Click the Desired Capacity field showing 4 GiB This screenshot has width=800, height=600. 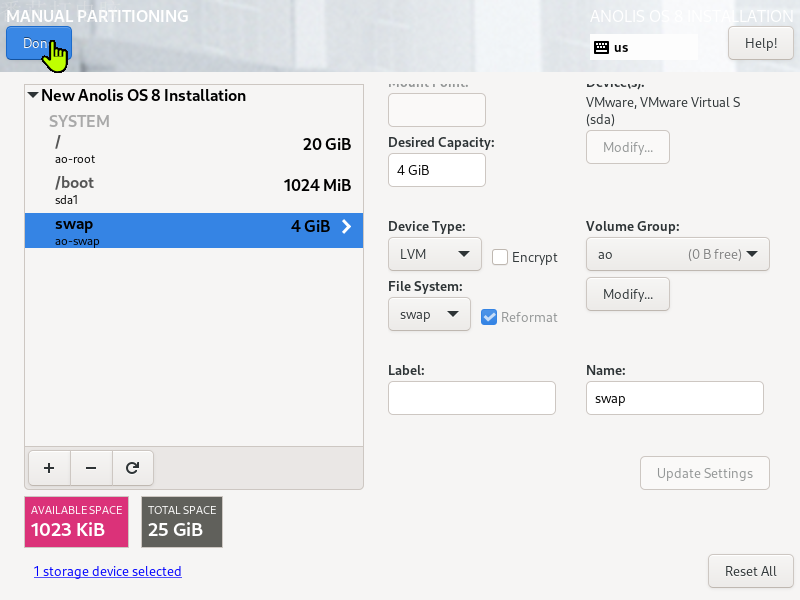tap(437, 170)
